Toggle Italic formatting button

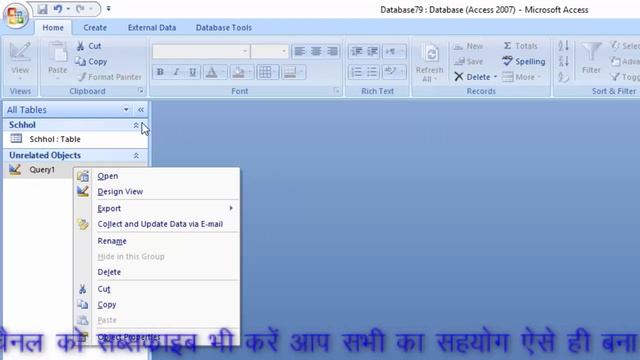coord(176,72)
